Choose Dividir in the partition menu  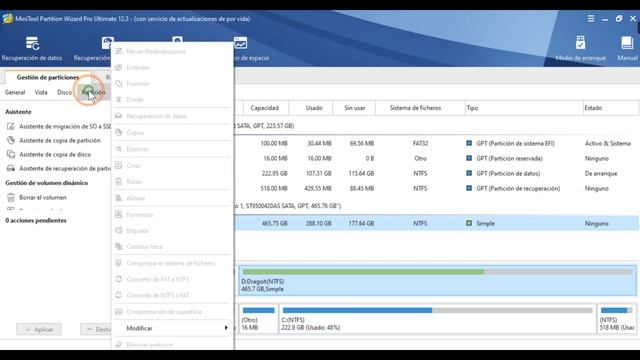coord(172,100)
